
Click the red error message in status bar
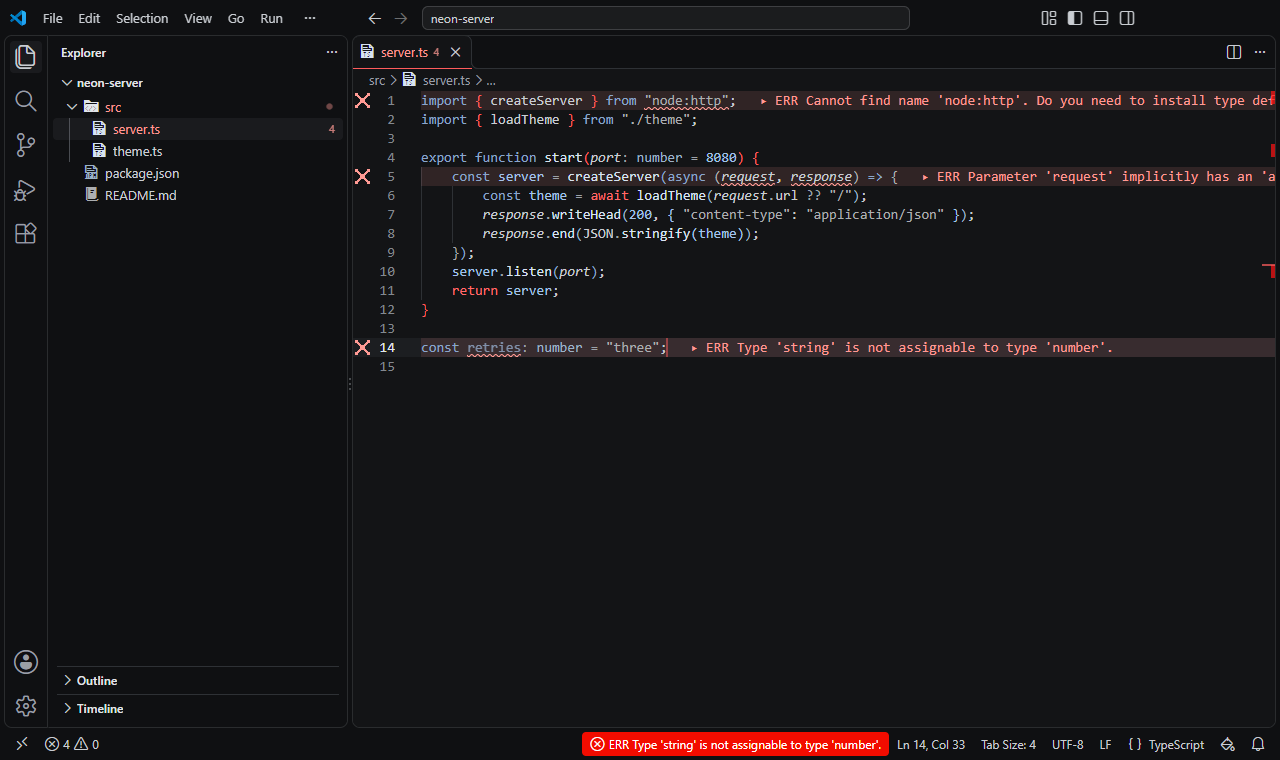[x=736, y=744]
